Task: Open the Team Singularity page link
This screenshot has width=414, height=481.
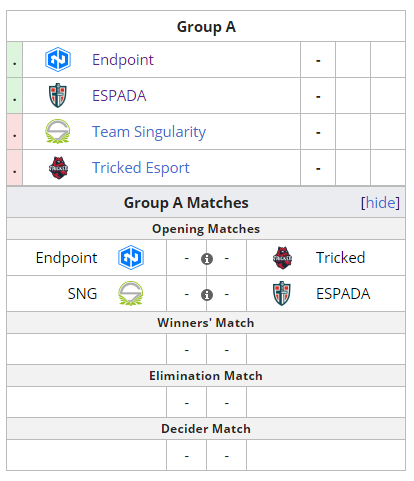Action: click(x=149, y=132)
